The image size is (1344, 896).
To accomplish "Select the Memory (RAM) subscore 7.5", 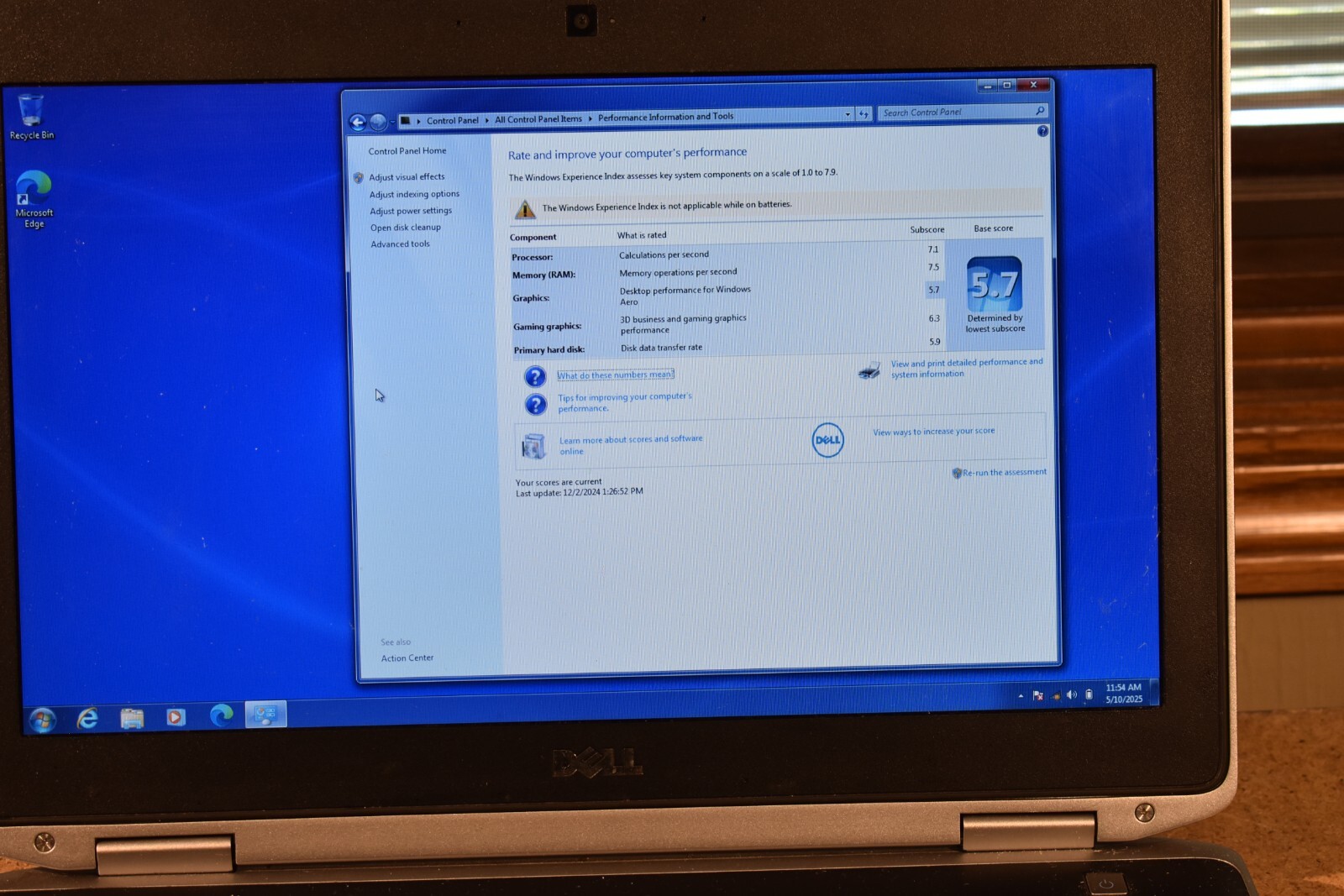I will (x=933, y=267).
